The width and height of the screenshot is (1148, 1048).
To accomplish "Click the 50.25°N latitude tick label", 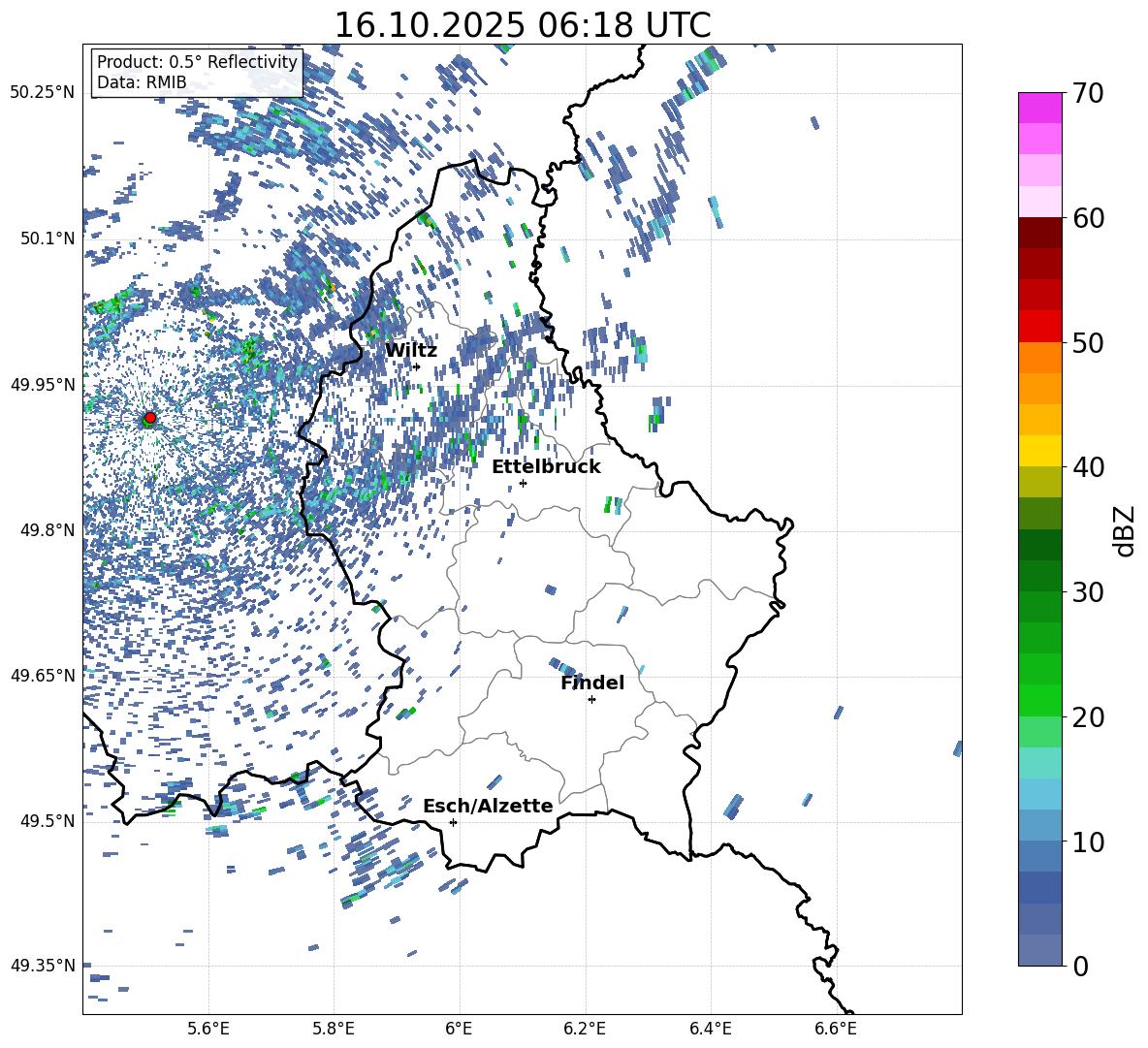I will (x=43, y=93).
